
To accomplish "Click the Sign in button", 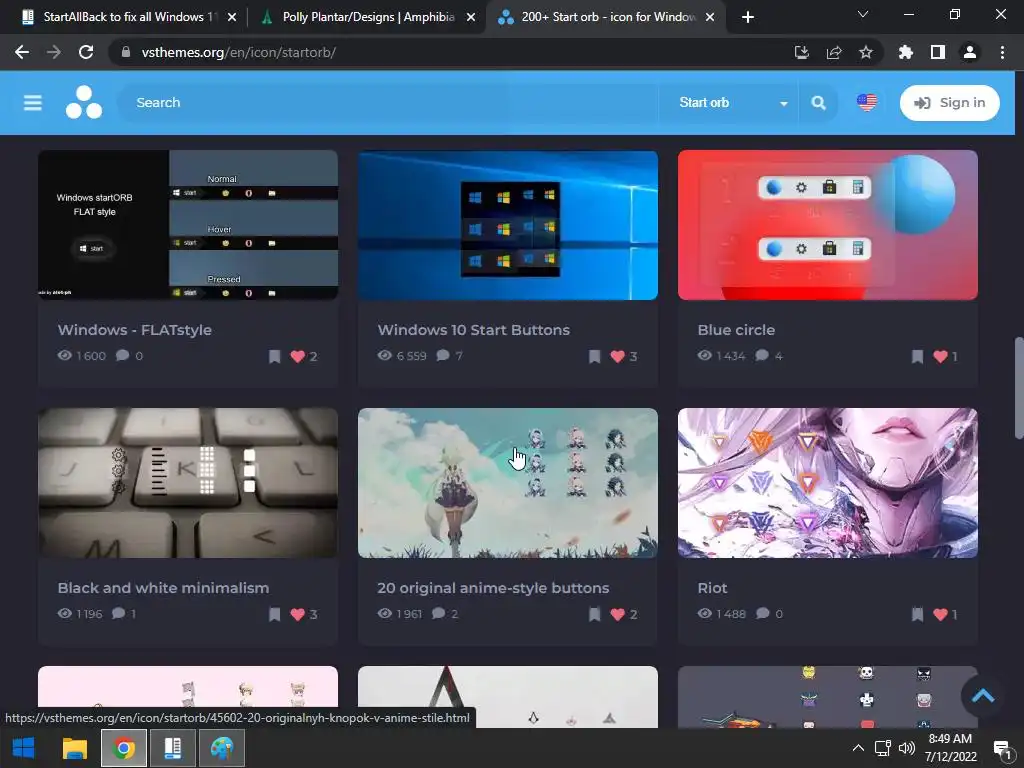I will tap(950, 103).
